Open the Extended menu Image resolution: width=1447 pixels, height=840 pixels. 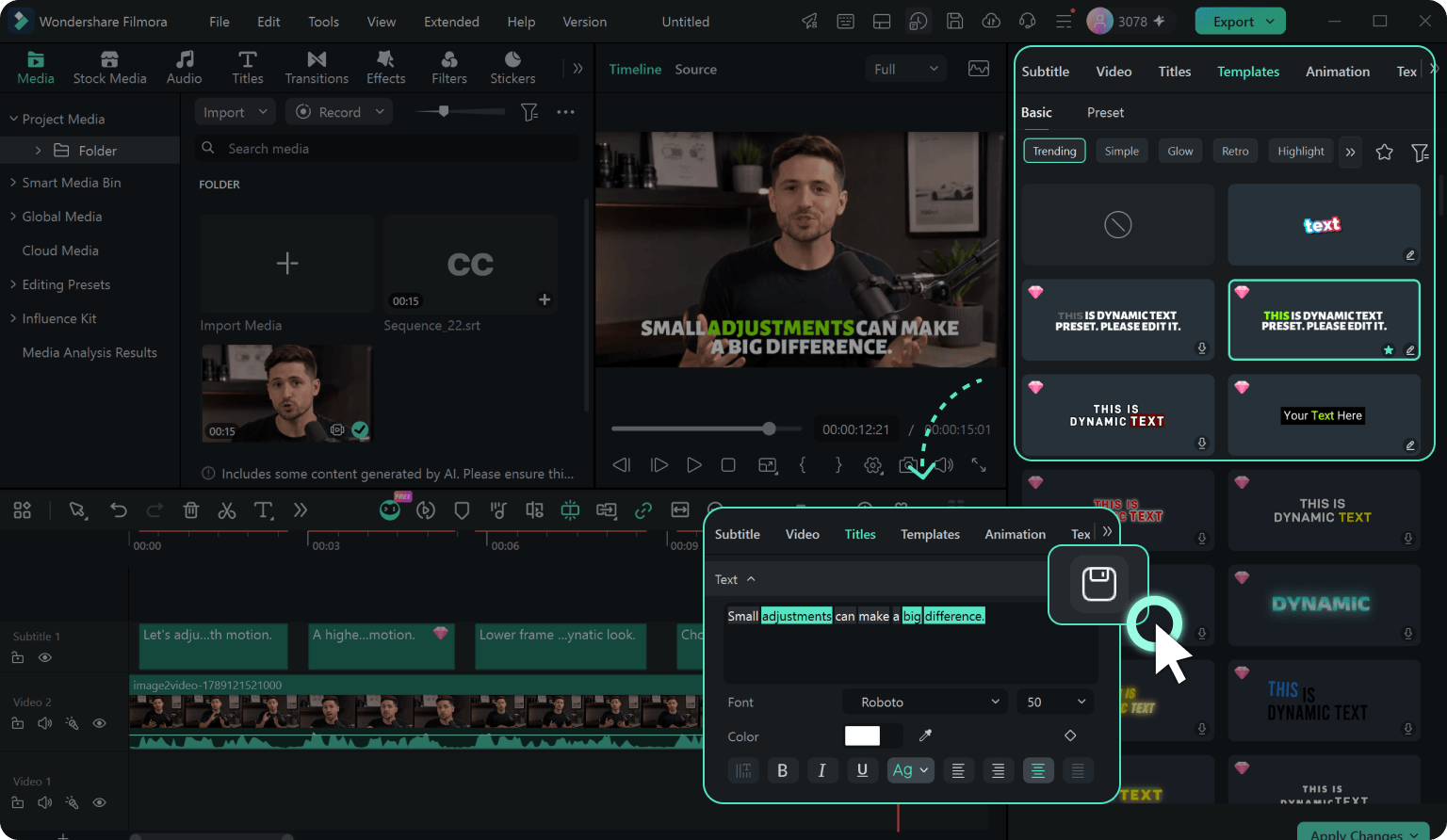451,22
